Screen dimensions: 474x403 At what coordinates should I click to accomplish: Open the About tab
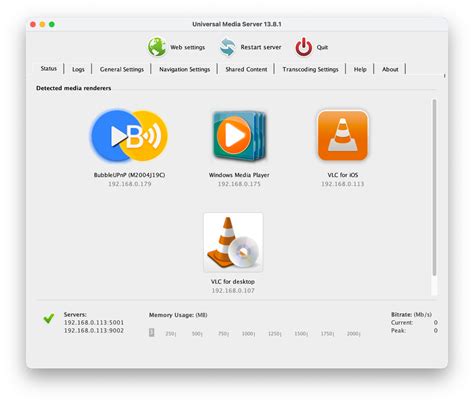point(390,69)
